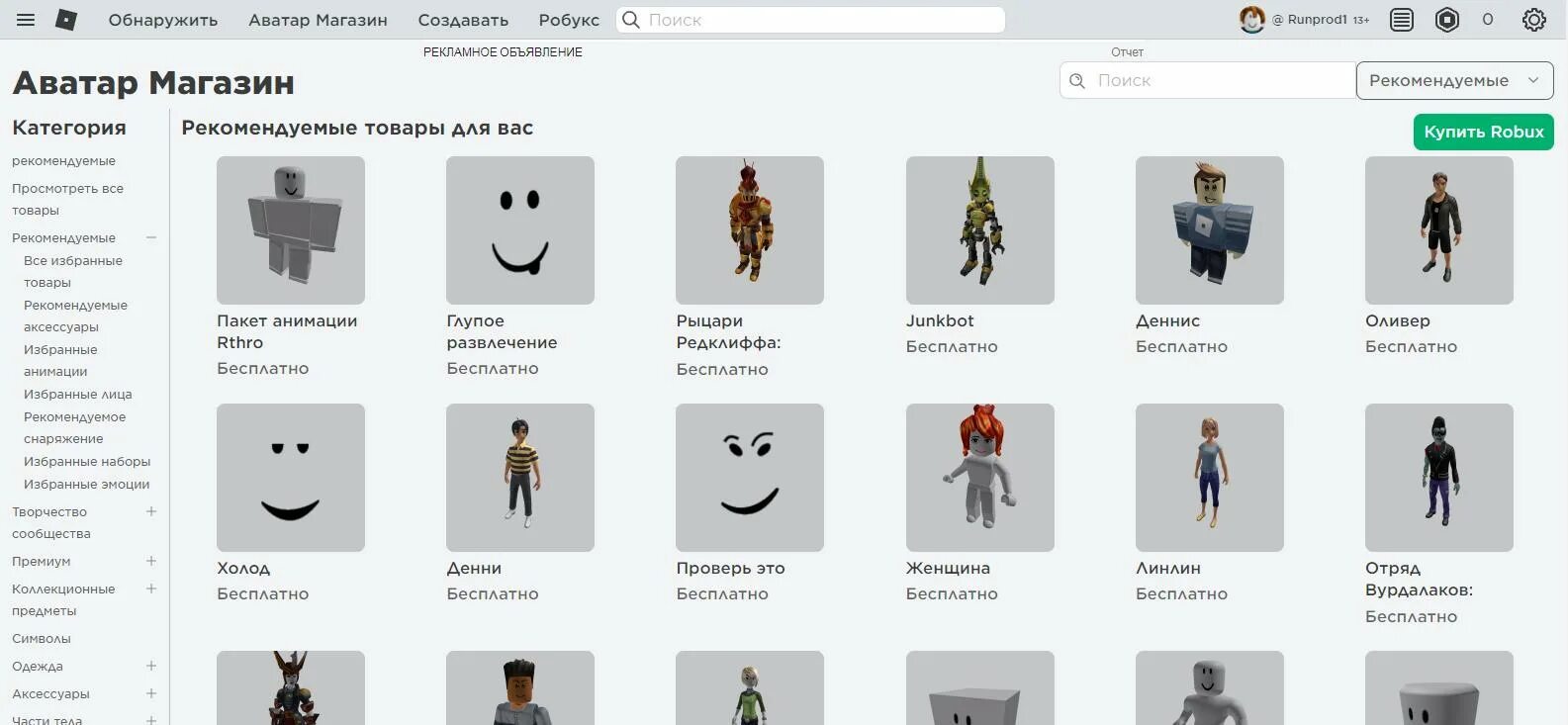Click the Денни item title
This screenshot has height=725, width=1568.
(x=474, y=568)
